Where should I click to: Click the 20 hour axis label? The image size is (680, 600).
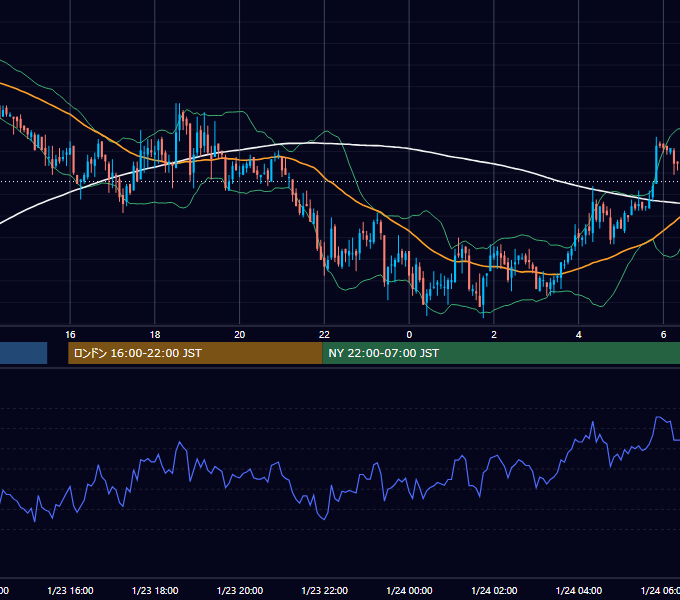(239, 335)
